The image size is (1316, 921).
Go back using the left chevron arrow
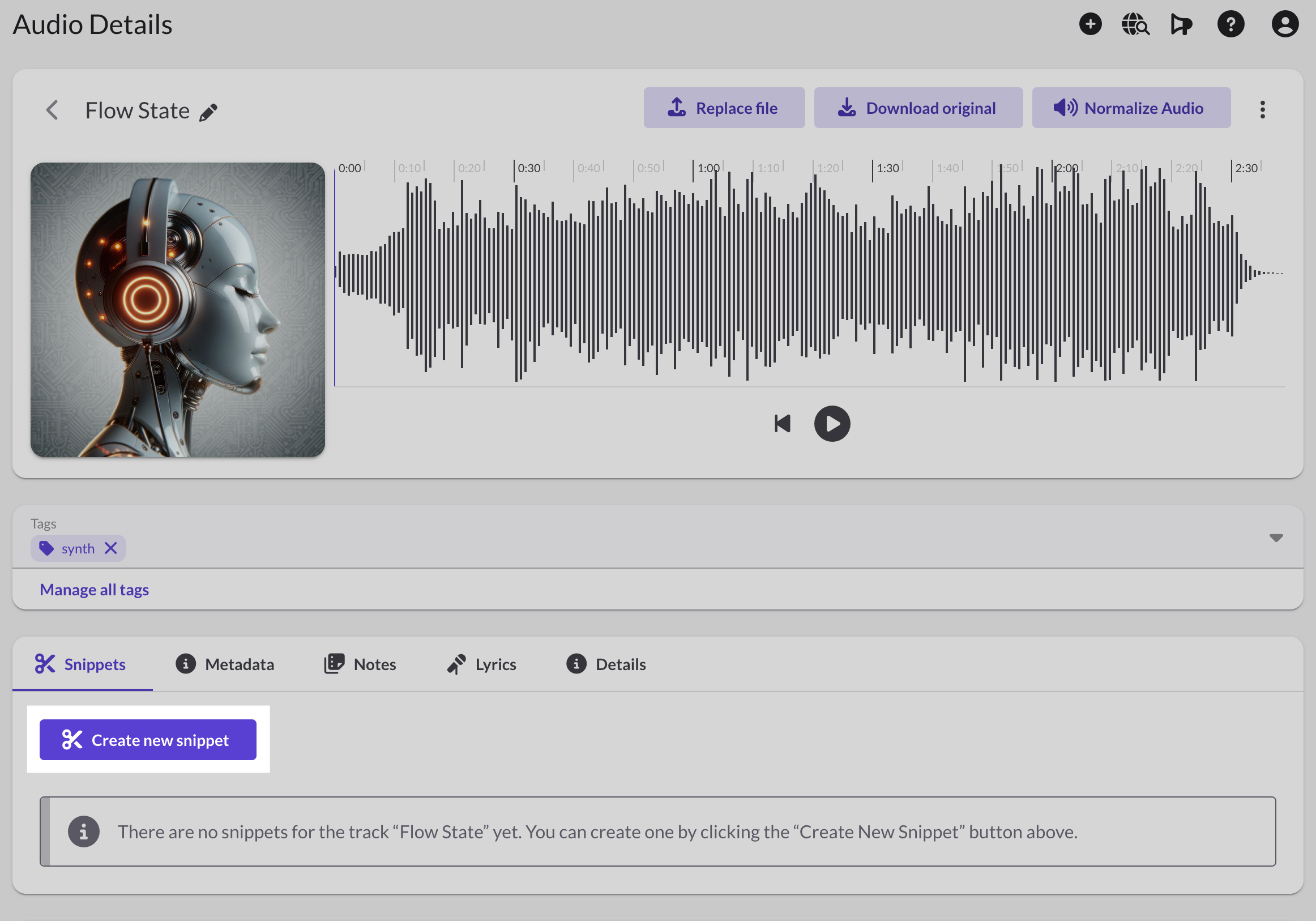point(52,110)
